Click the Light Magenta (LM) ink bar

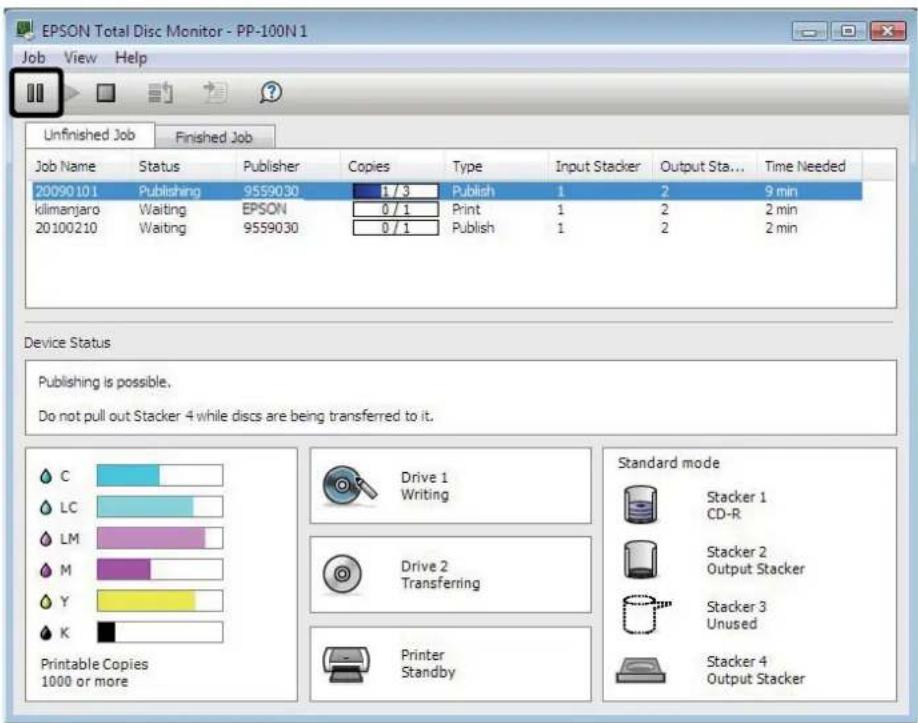coord(160,538)
